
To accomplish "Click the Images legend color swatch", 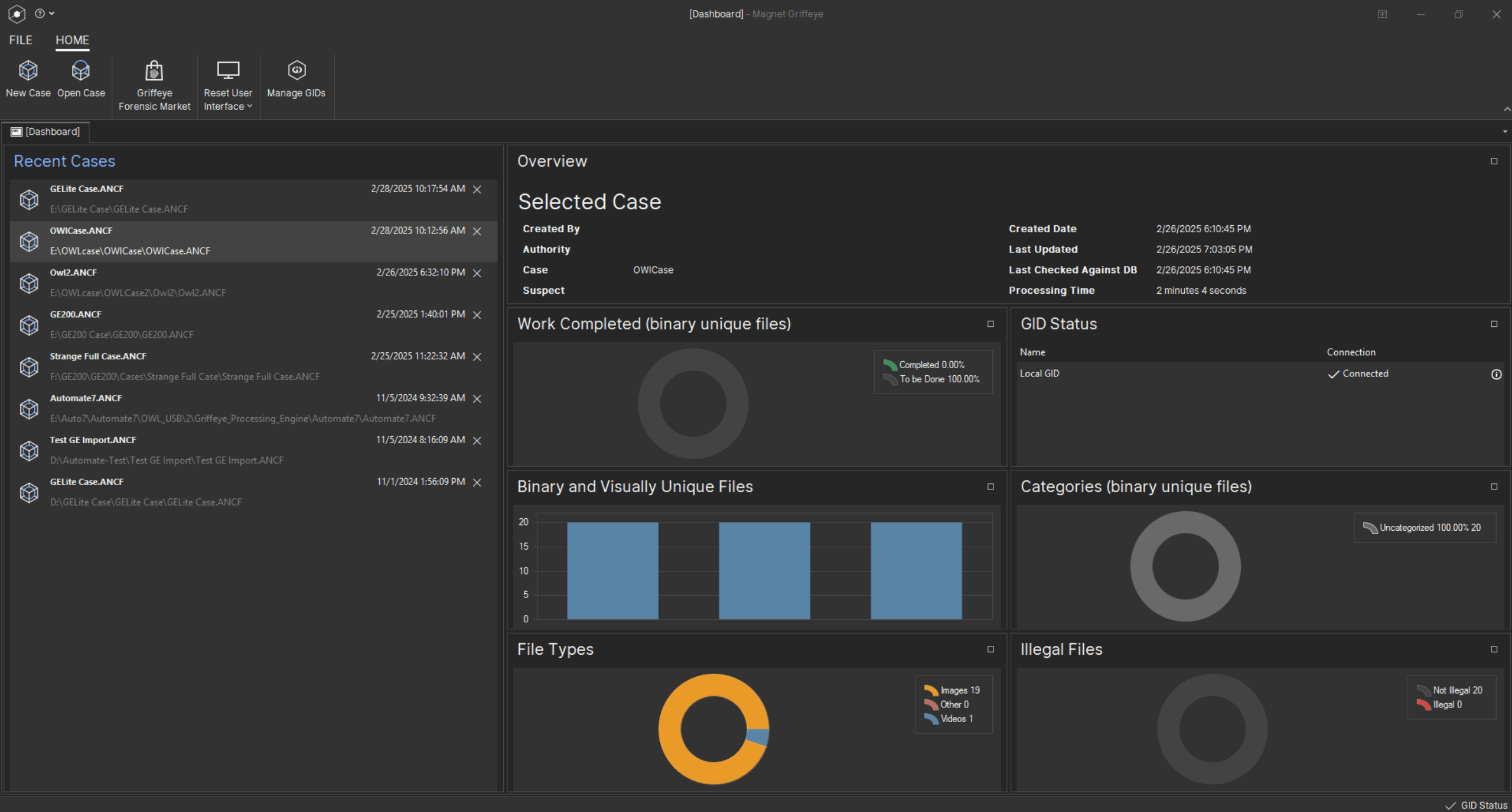I will (931, 690).
